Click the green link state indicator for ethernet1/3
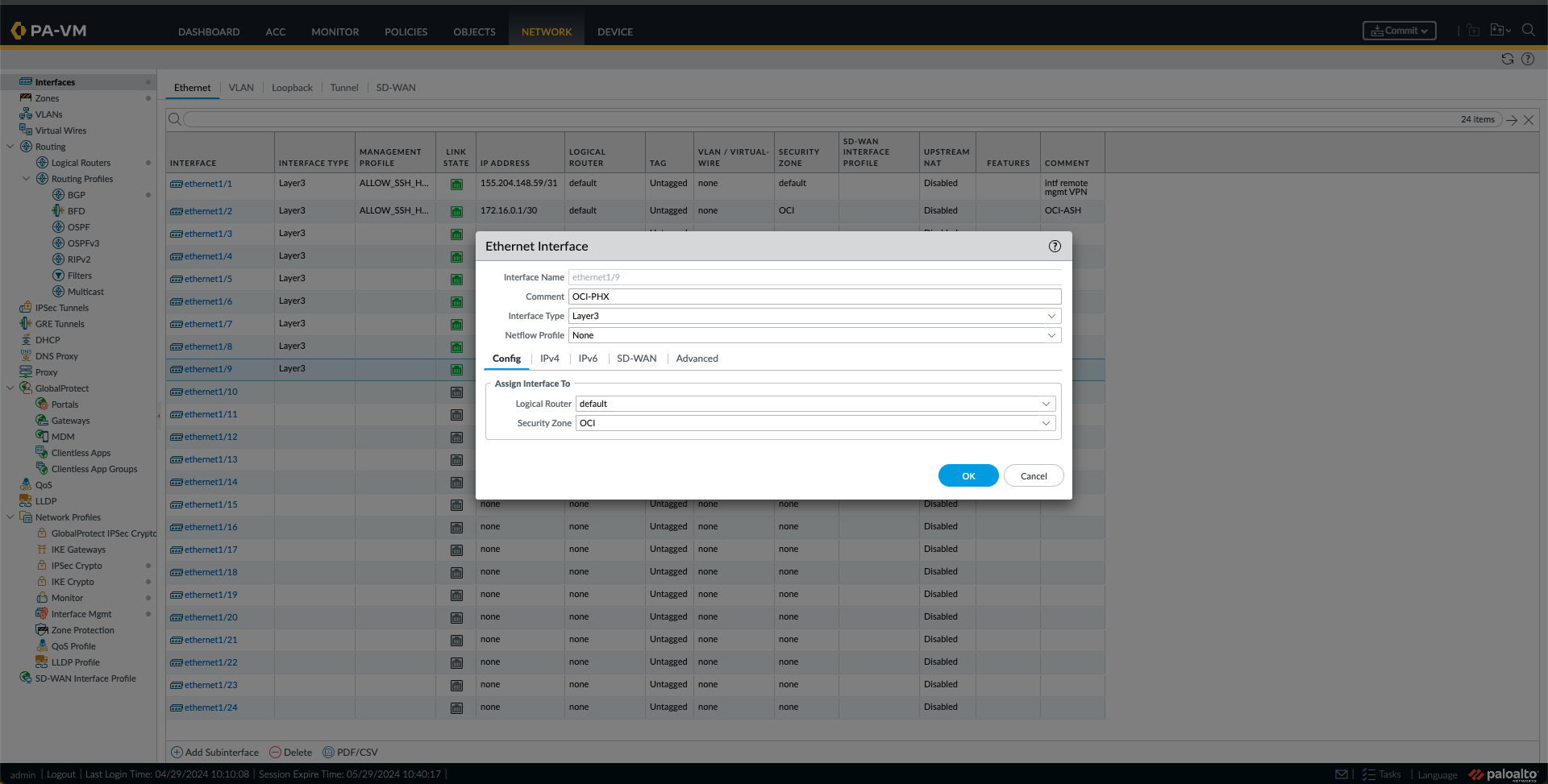 tap(456, 234)
